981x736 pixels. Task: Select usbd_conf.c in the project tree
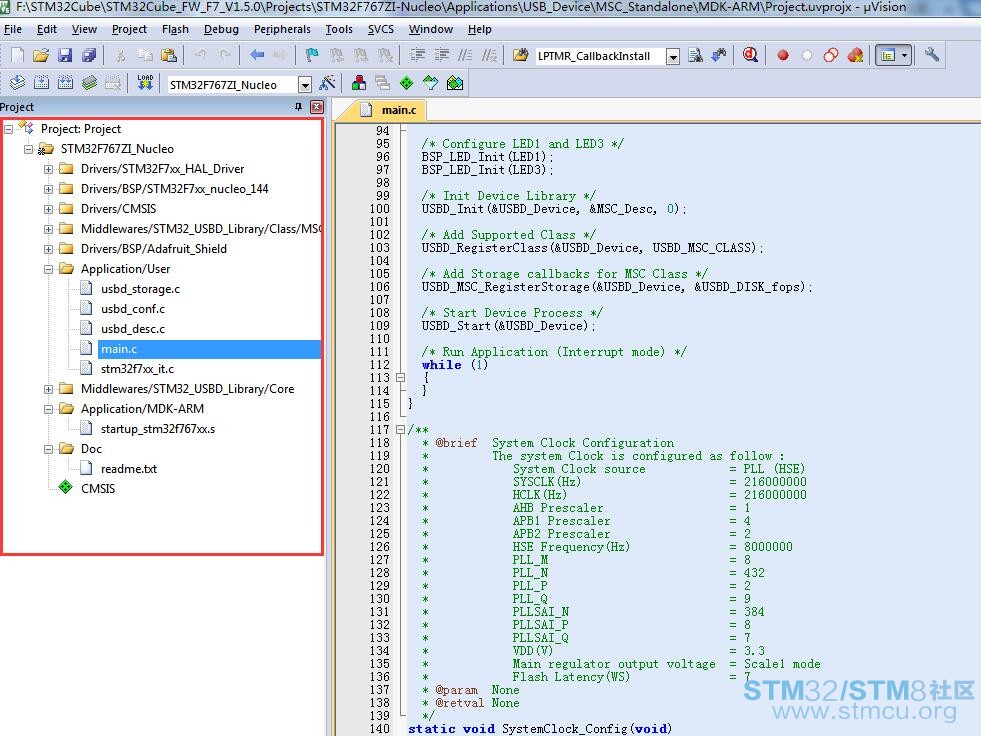coord(133,309)
